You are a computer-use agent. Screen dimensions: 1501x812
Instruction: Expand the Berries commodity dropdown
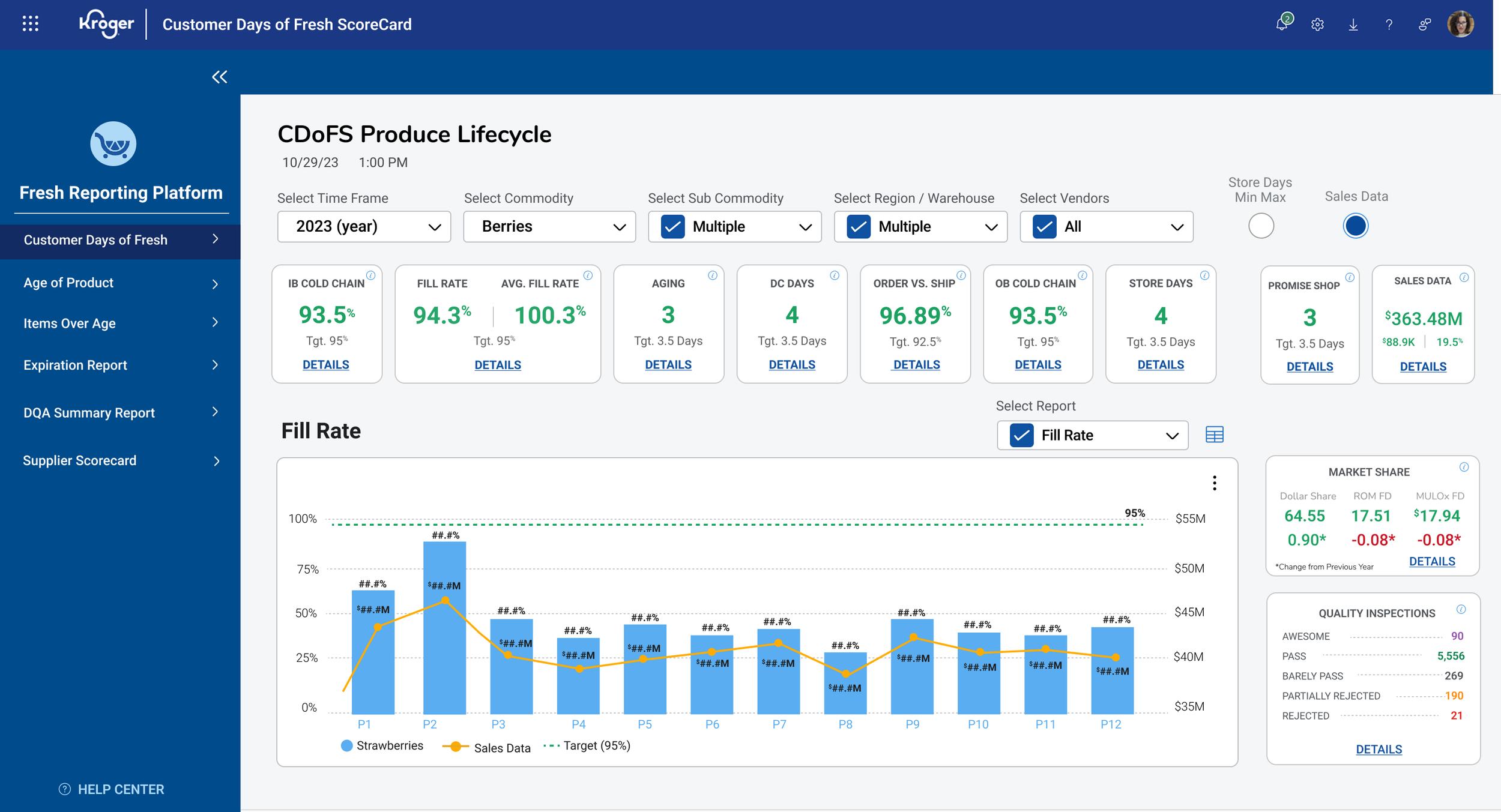tap(549, 227)
